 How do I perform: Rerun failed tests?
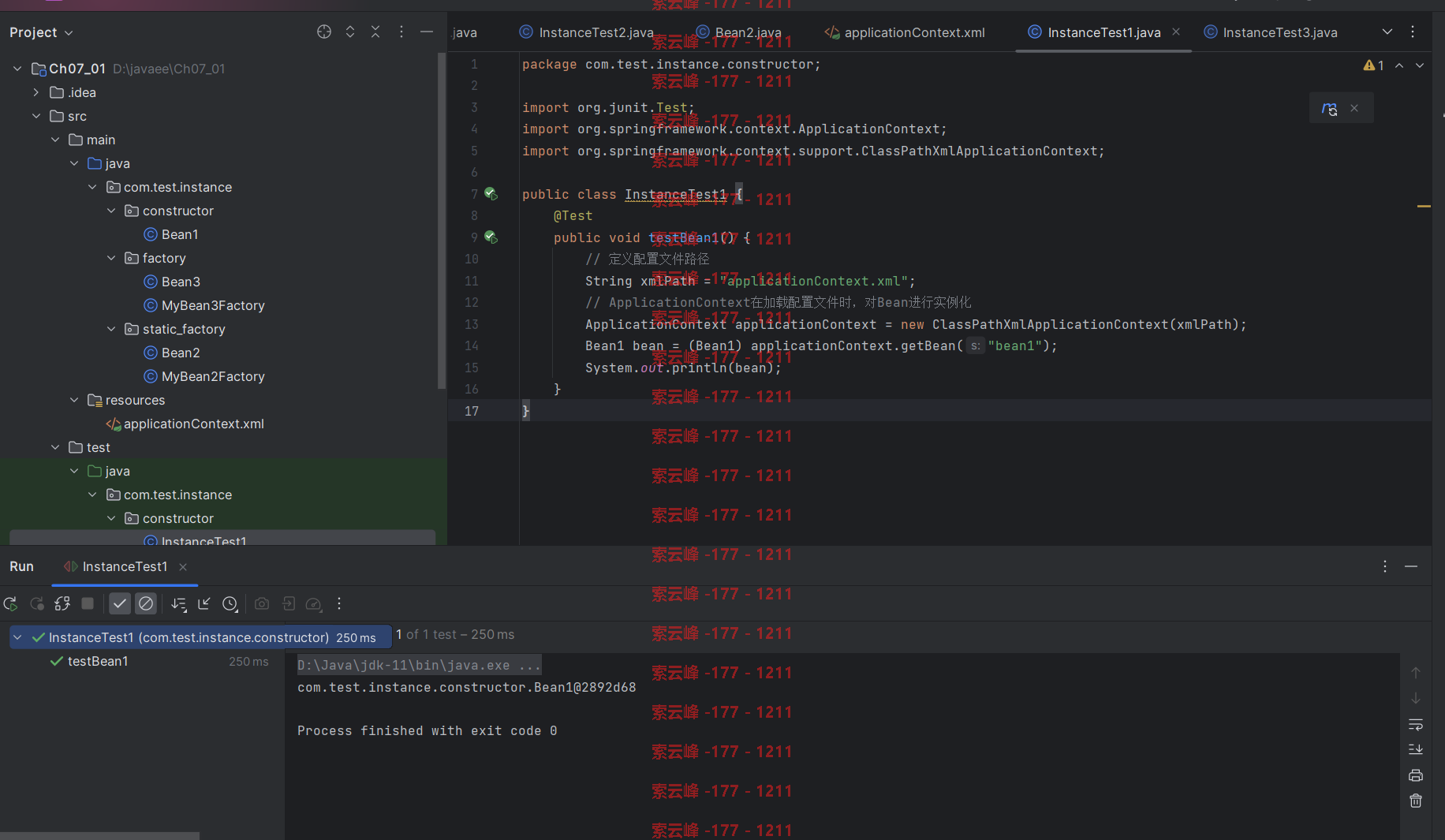click(36, 603)
